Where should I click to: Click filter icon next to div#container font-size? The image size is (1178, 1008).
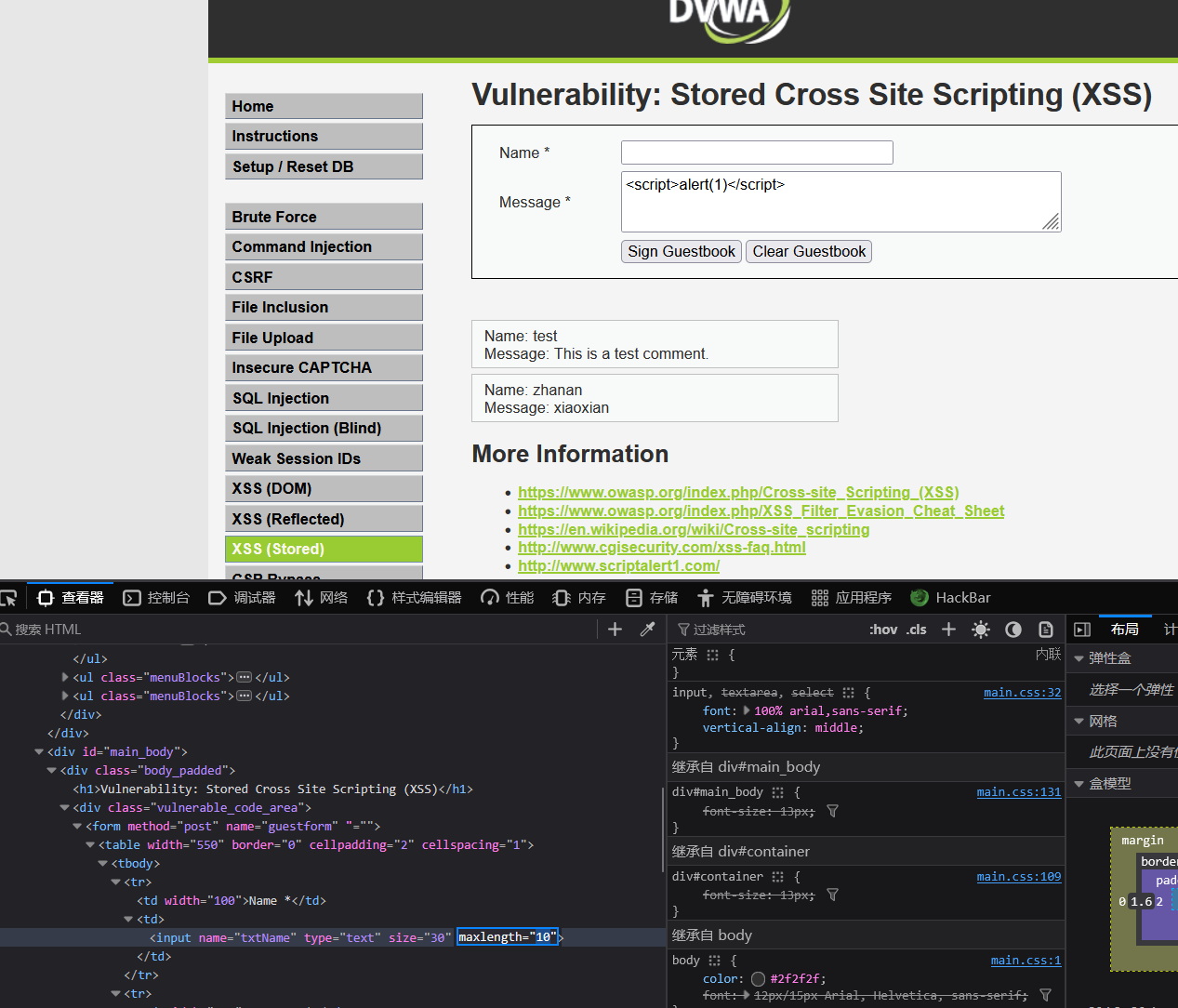(832, 895)
